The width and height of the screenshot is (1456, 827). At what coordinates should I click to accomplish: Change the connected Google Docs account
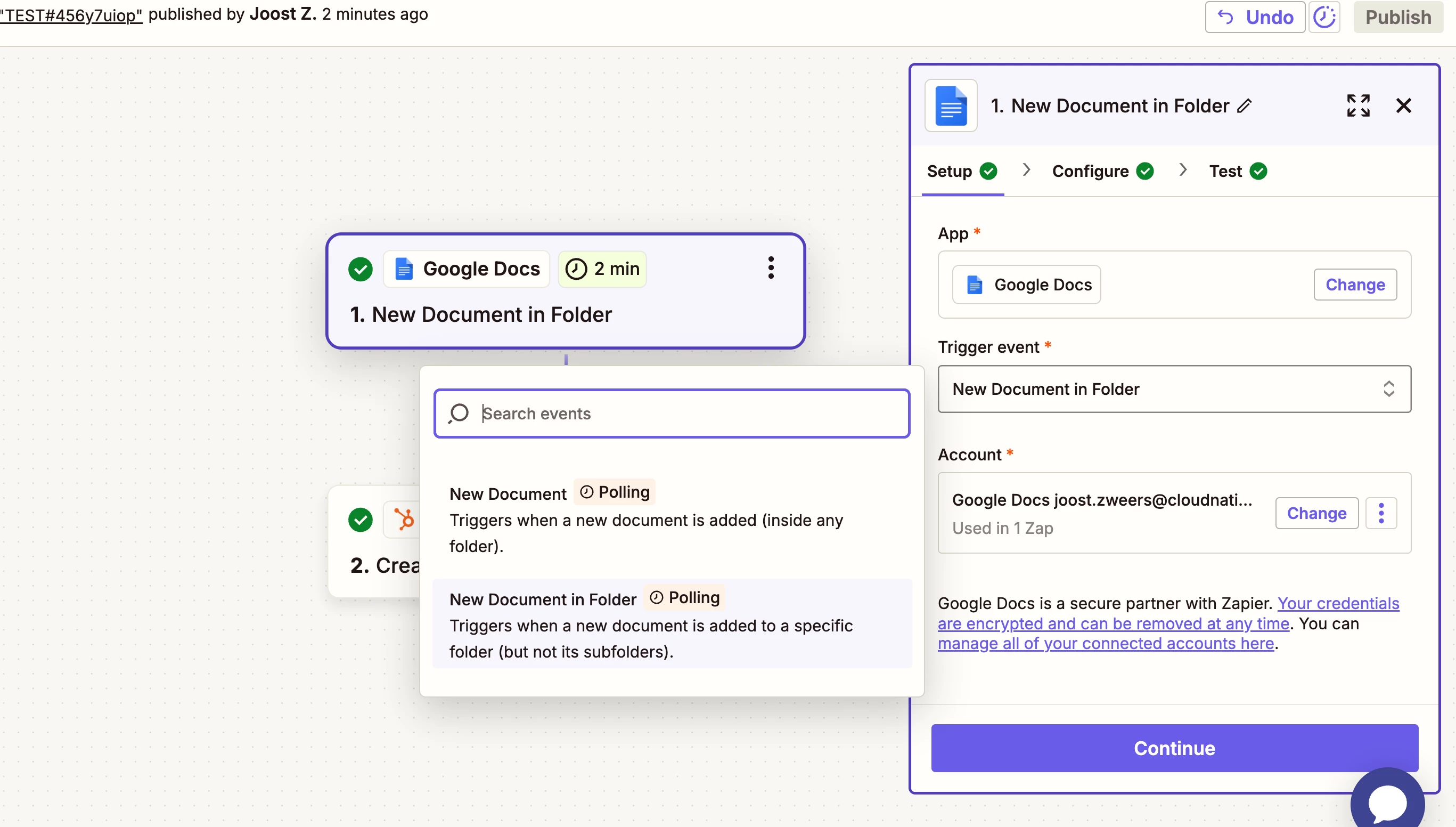click(1316, 514)
